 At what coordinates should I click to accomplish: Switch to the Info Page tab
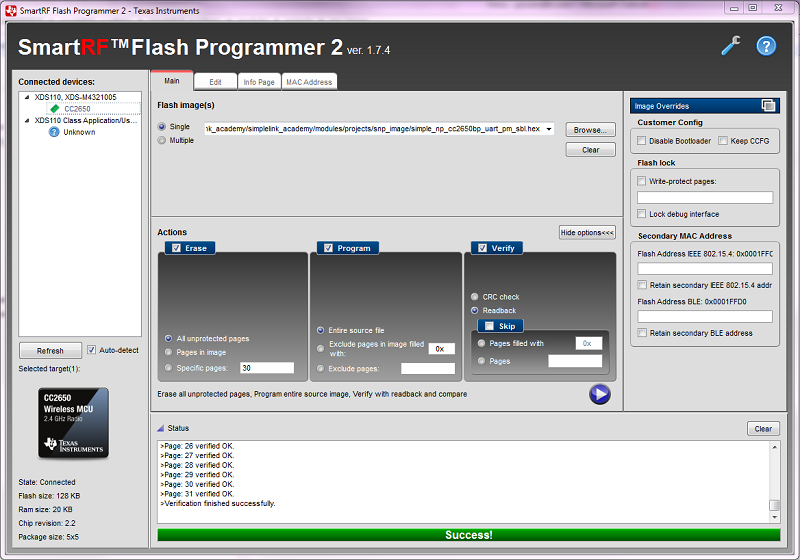click(259, 82)
